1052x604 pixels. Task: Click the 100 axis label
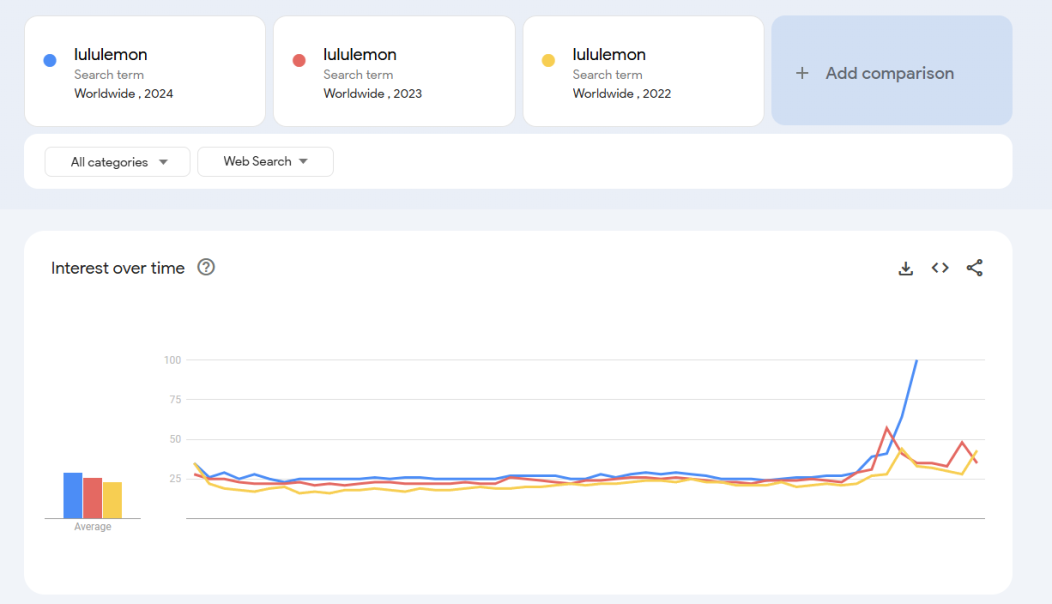172,360
